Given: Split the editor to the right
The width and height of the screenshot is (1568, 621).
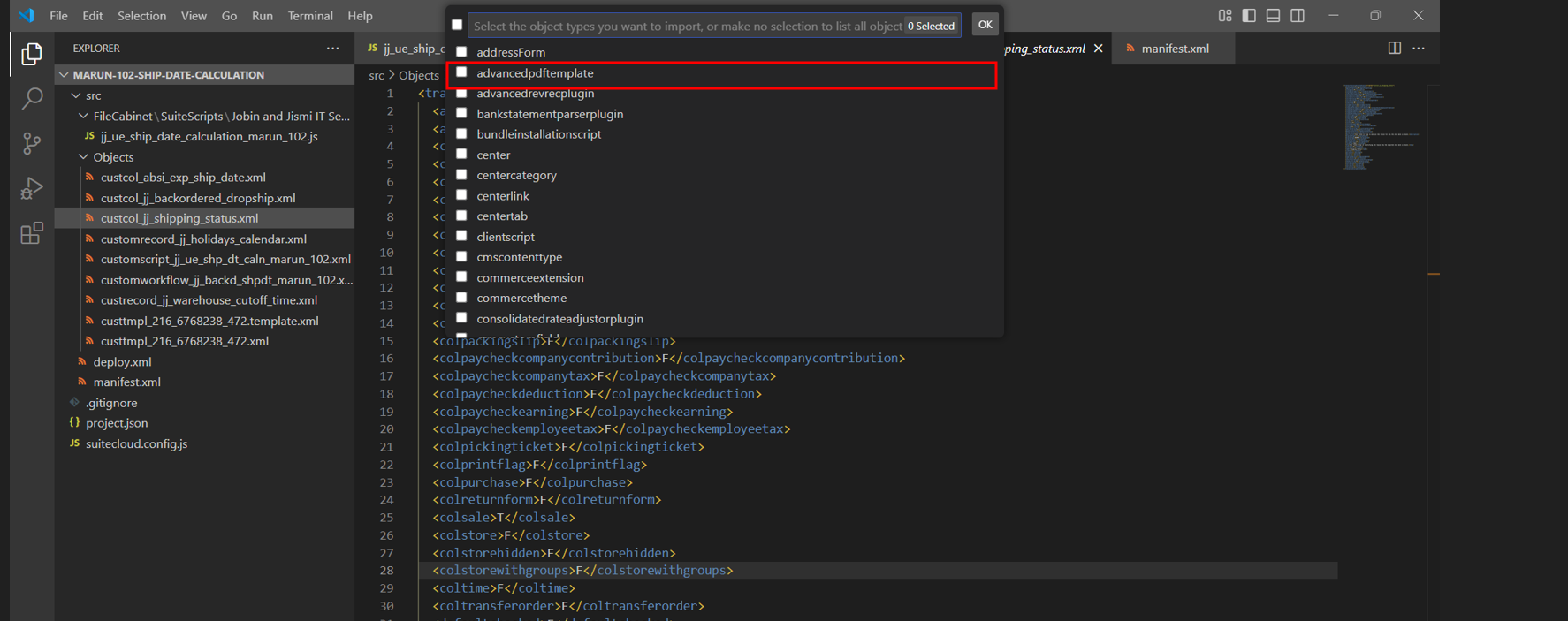Looking at the screenshot, I should (1394, 49).
